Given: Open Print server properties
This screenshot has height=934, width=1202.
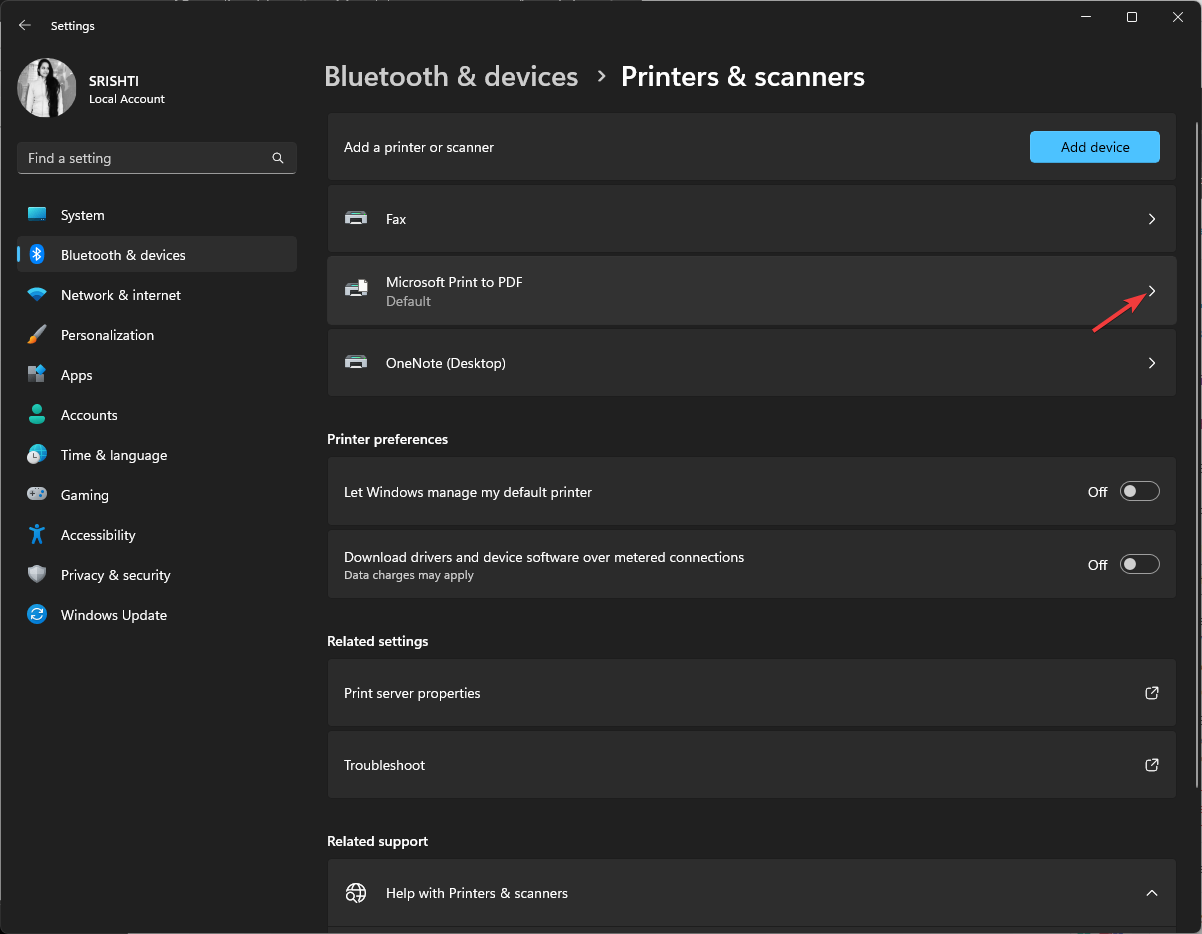Looking at the screenshot, I should click(752, 693).
